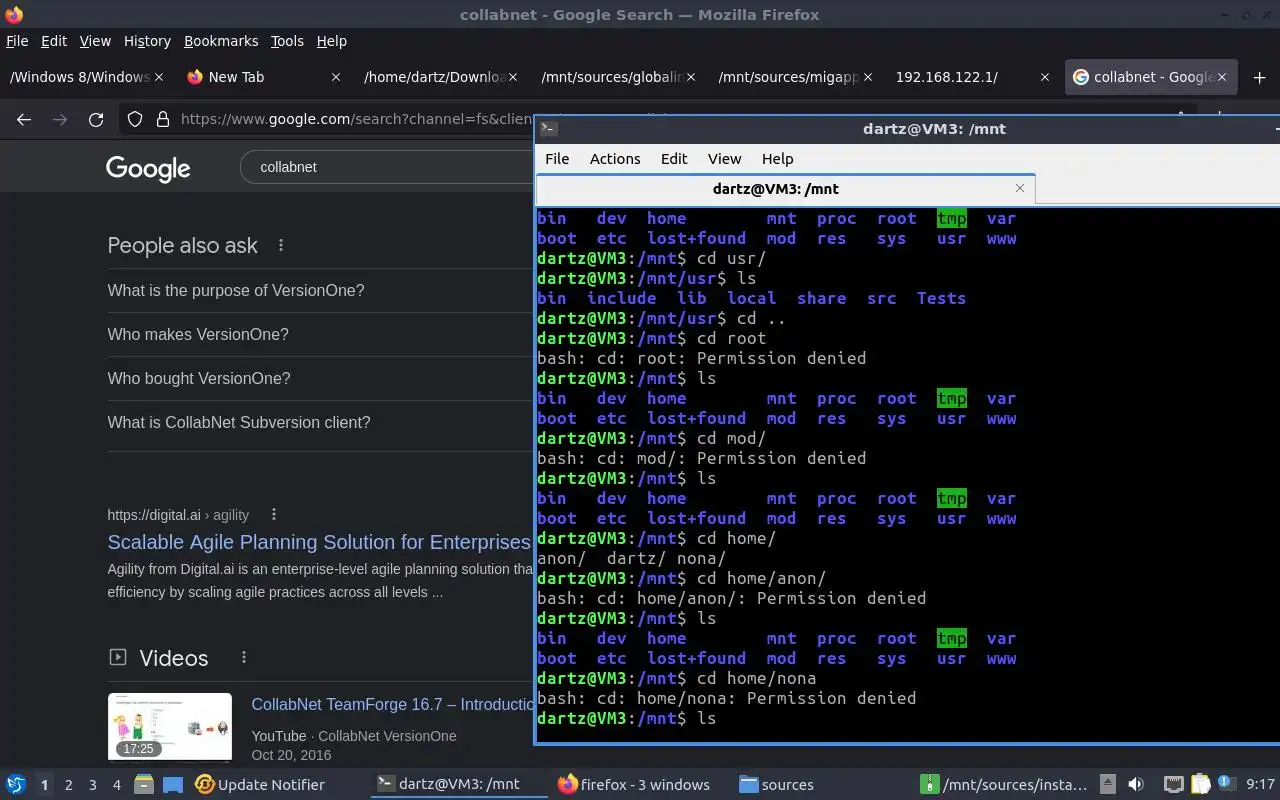1280x800 pixels.
Task: Open Firefox Bookmarks menu
Action: click(221, 41)
